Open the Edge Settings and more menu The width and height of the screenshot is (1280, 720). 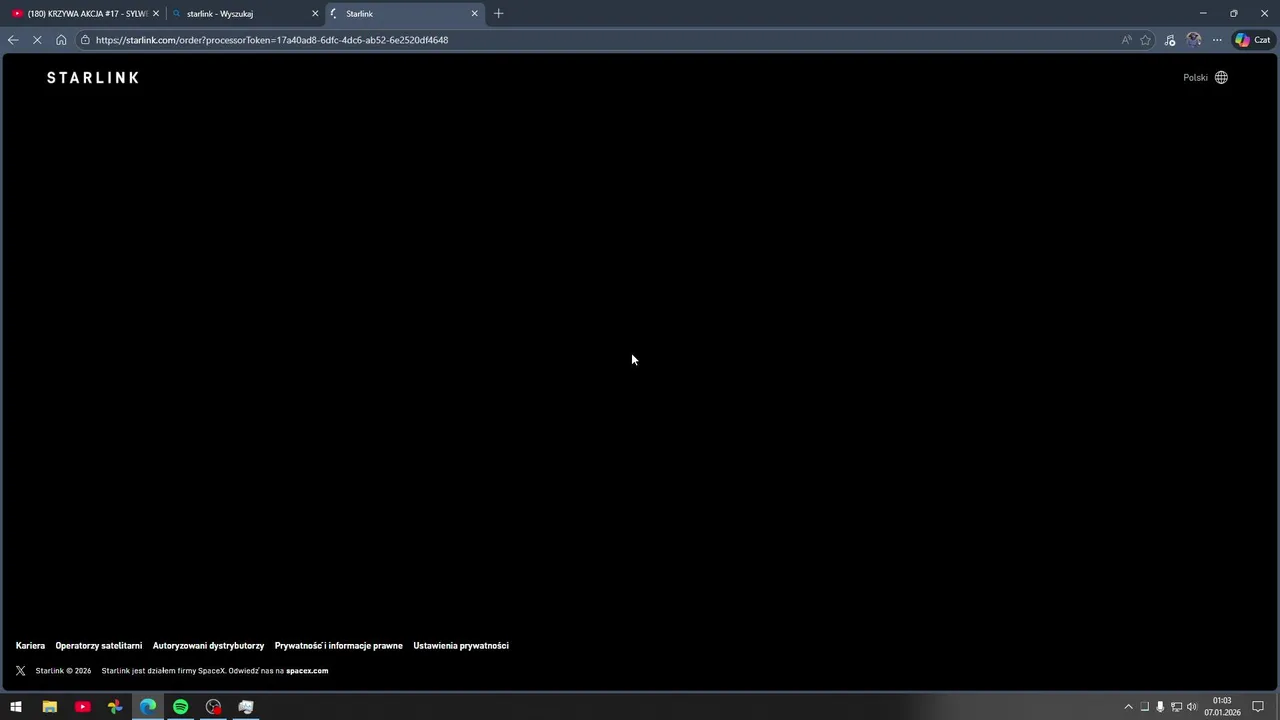pyautogui.click(x=1217, y=40)
